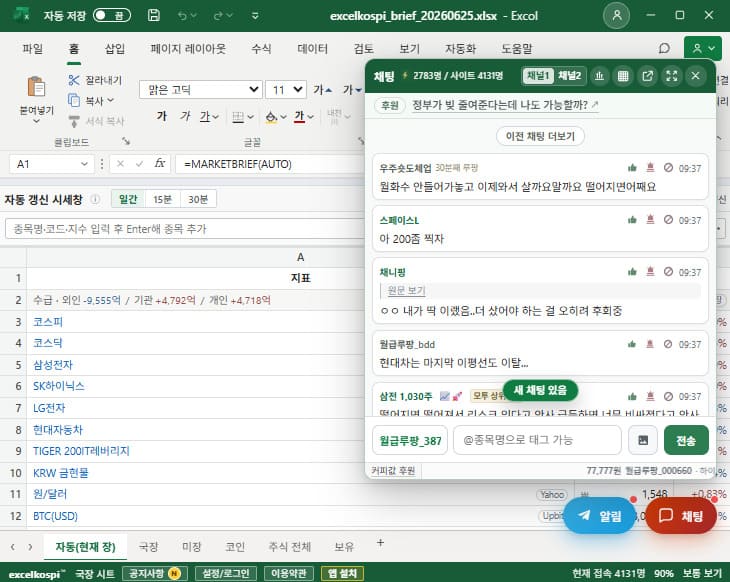
Task: Increase font size with 가▲ icon
Action: 322,89
